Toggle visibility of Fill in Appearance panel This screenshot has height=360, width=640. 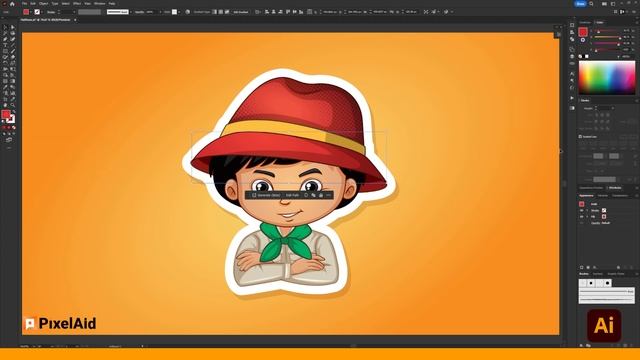click(581, 217)
